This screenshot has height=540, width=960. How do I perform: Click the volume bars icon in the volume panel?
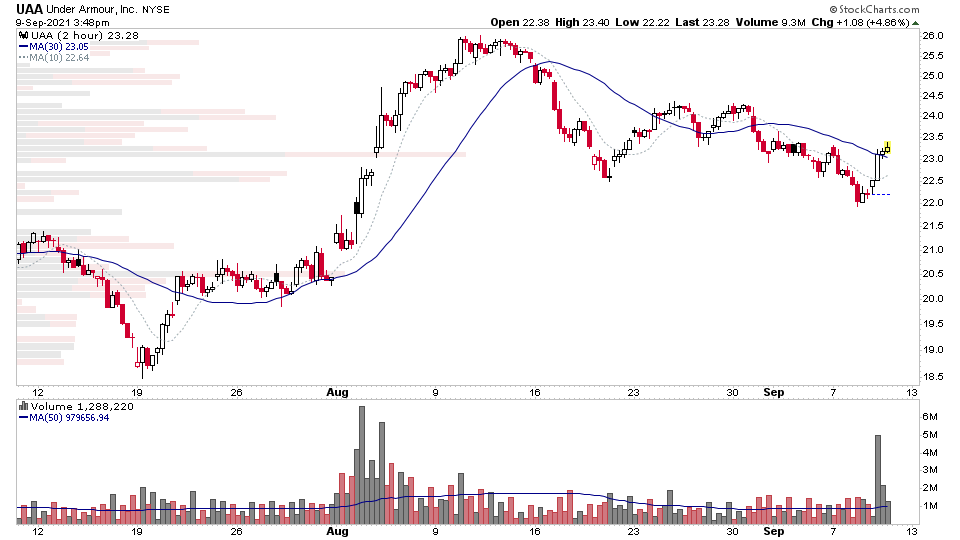[24, 406]
